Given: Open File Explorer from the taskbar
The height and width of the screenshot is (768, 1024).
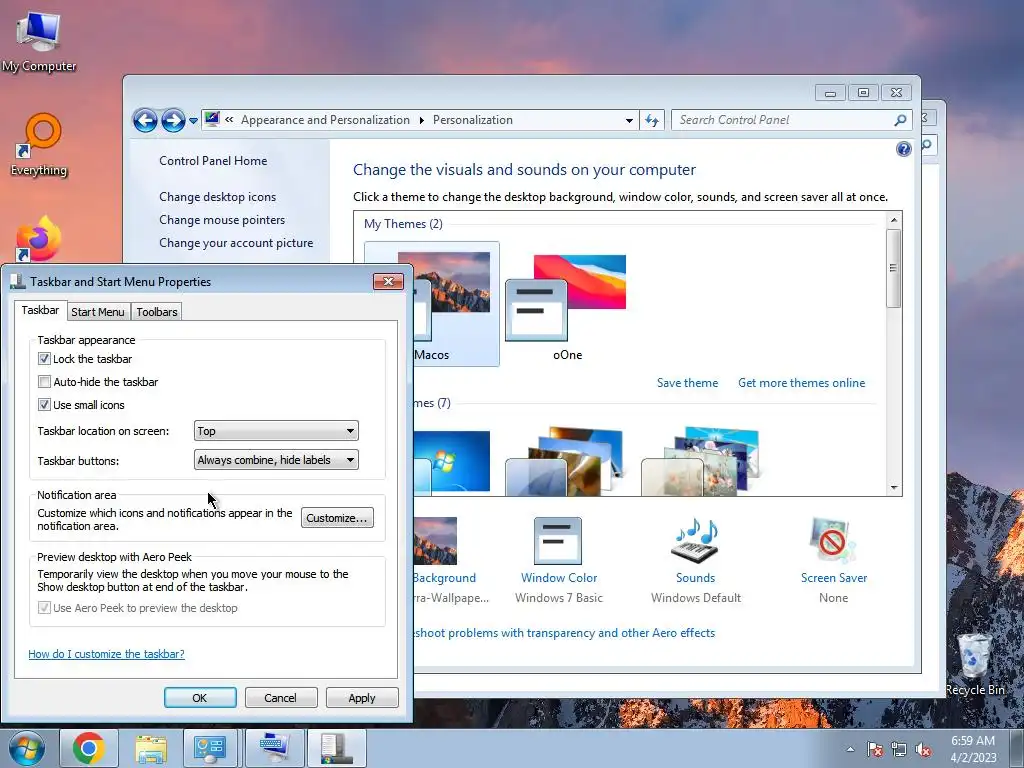Looking at the screenshot, I should click(151, 748).
